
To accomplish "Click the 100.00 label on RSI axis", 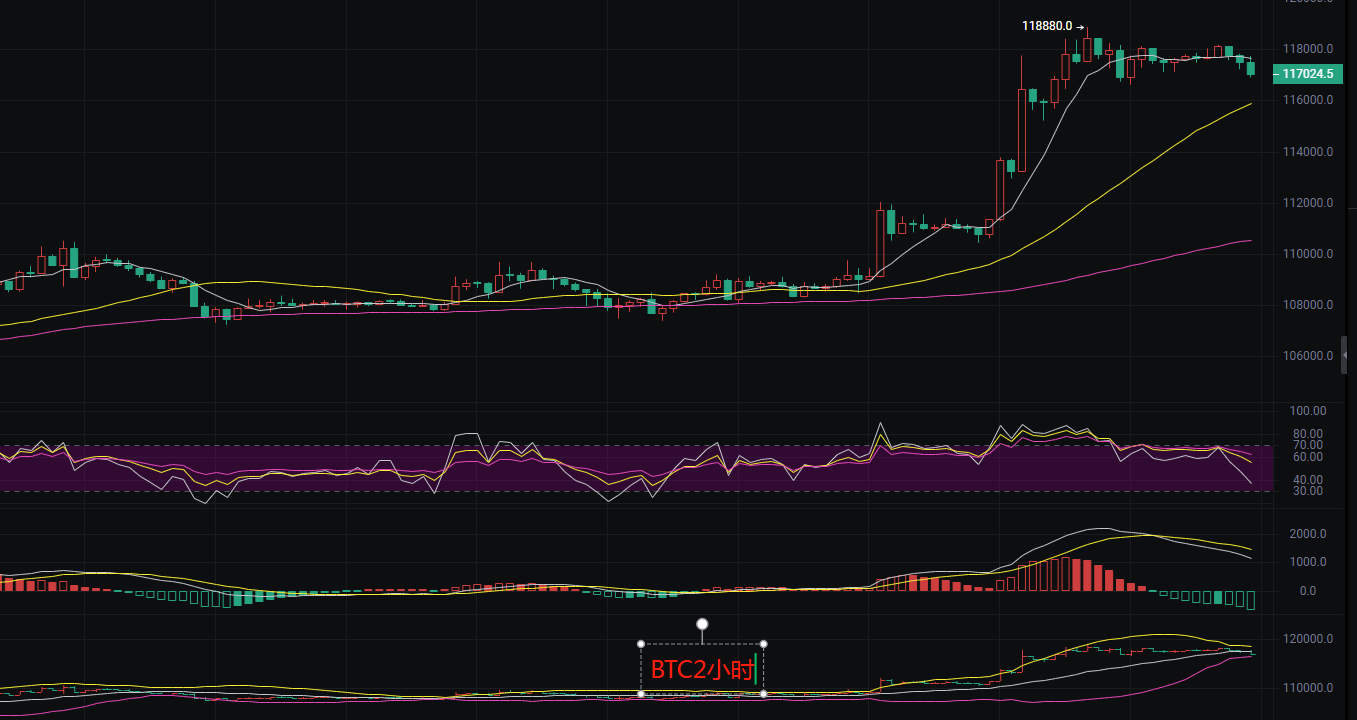I will tap(1307, 411).
